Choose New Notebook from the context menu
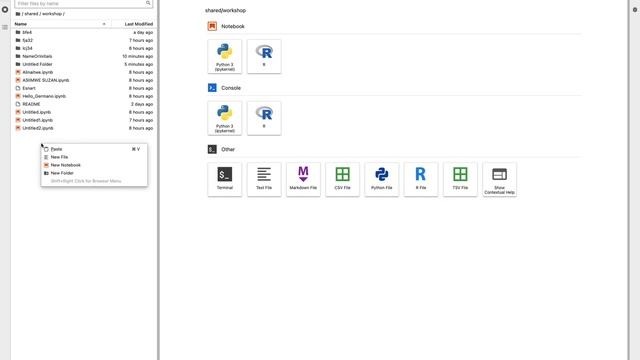Screen dimensions: 640x360 (x=94, y=165)
